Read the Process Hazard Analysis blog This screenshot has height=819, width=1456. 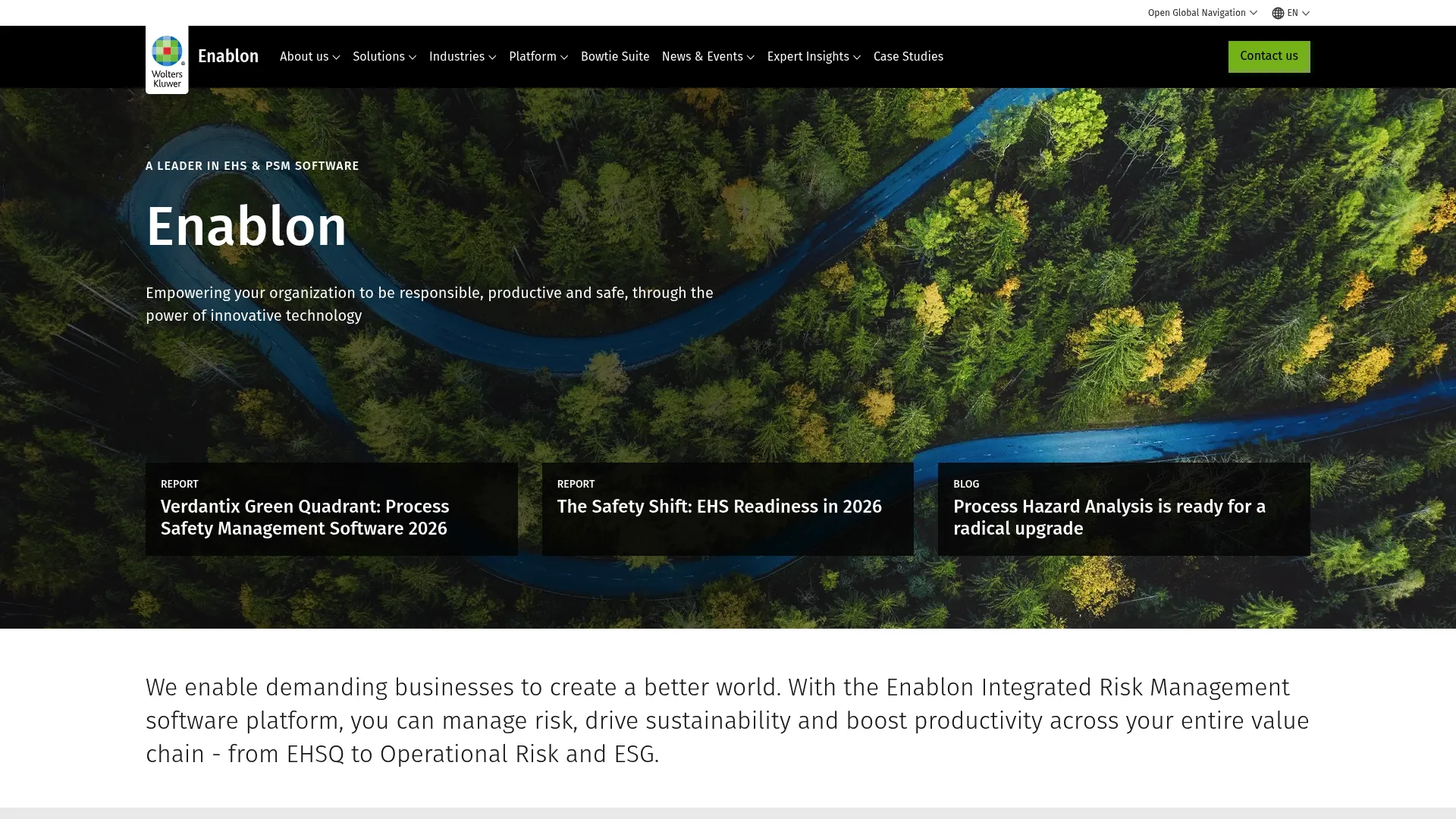[1124, 510]
